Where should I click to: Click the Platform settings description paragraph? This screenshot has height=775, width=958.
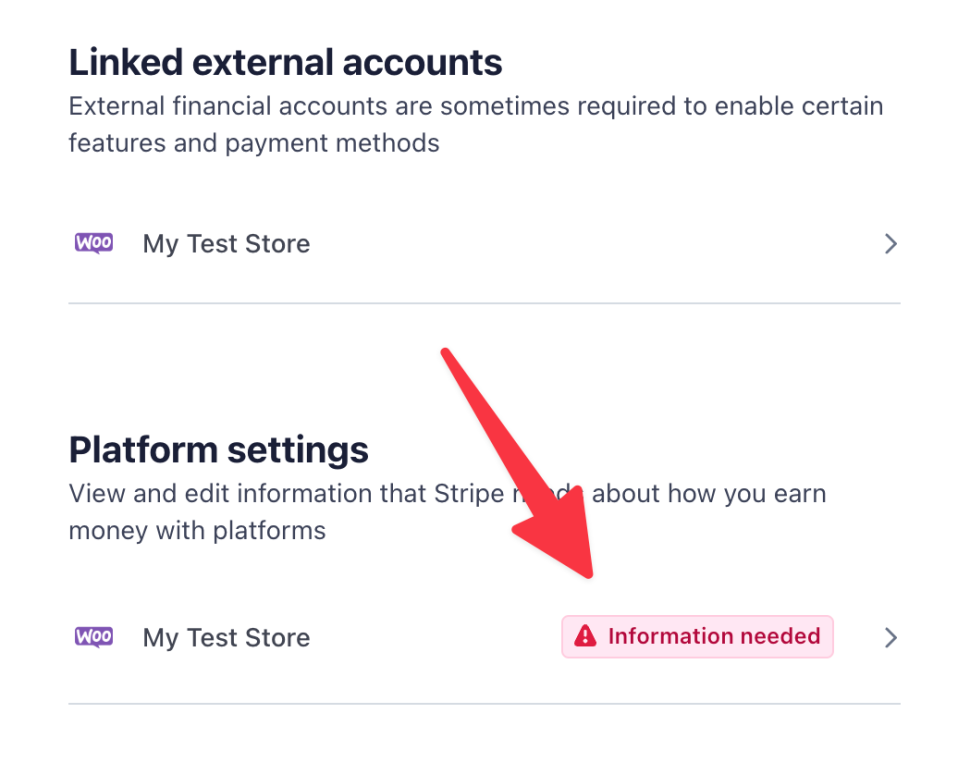447,511
